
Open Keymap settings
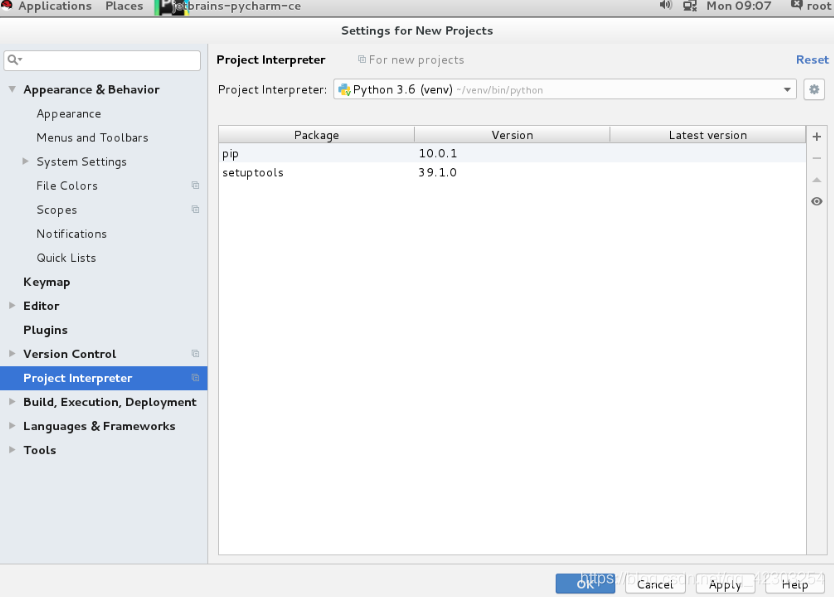point(46,283)
